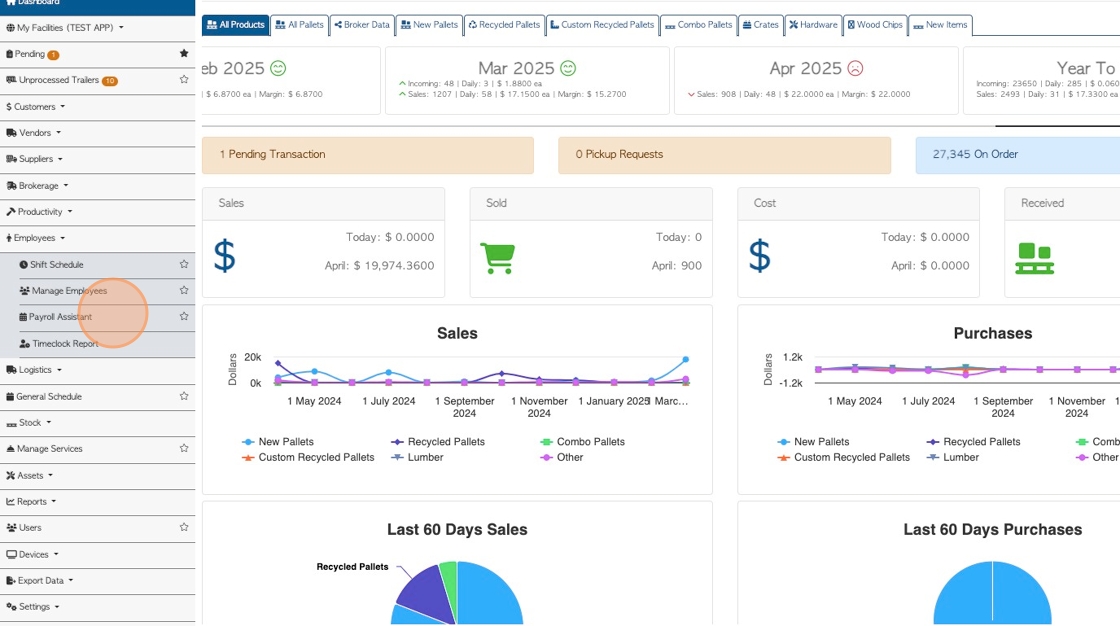1120x626 pixels.
Task: Click the New Pallets marker in Purchases legend
Action: point(784,442)
